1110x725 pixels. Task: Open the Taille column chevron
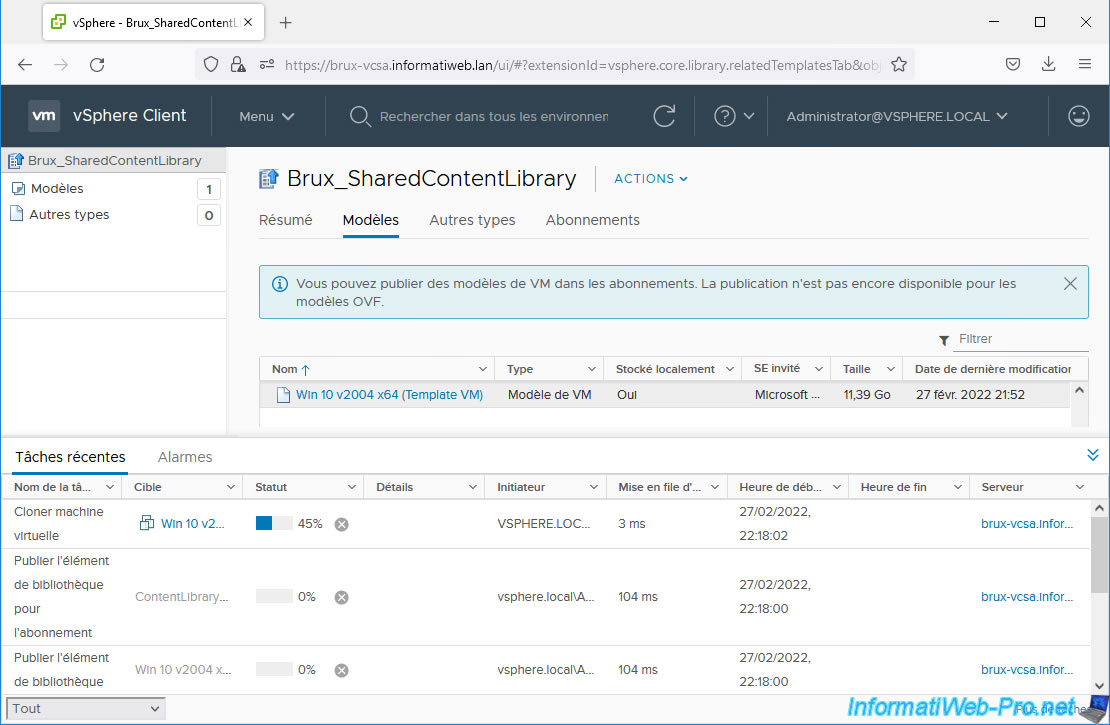(x=891, y=369)
